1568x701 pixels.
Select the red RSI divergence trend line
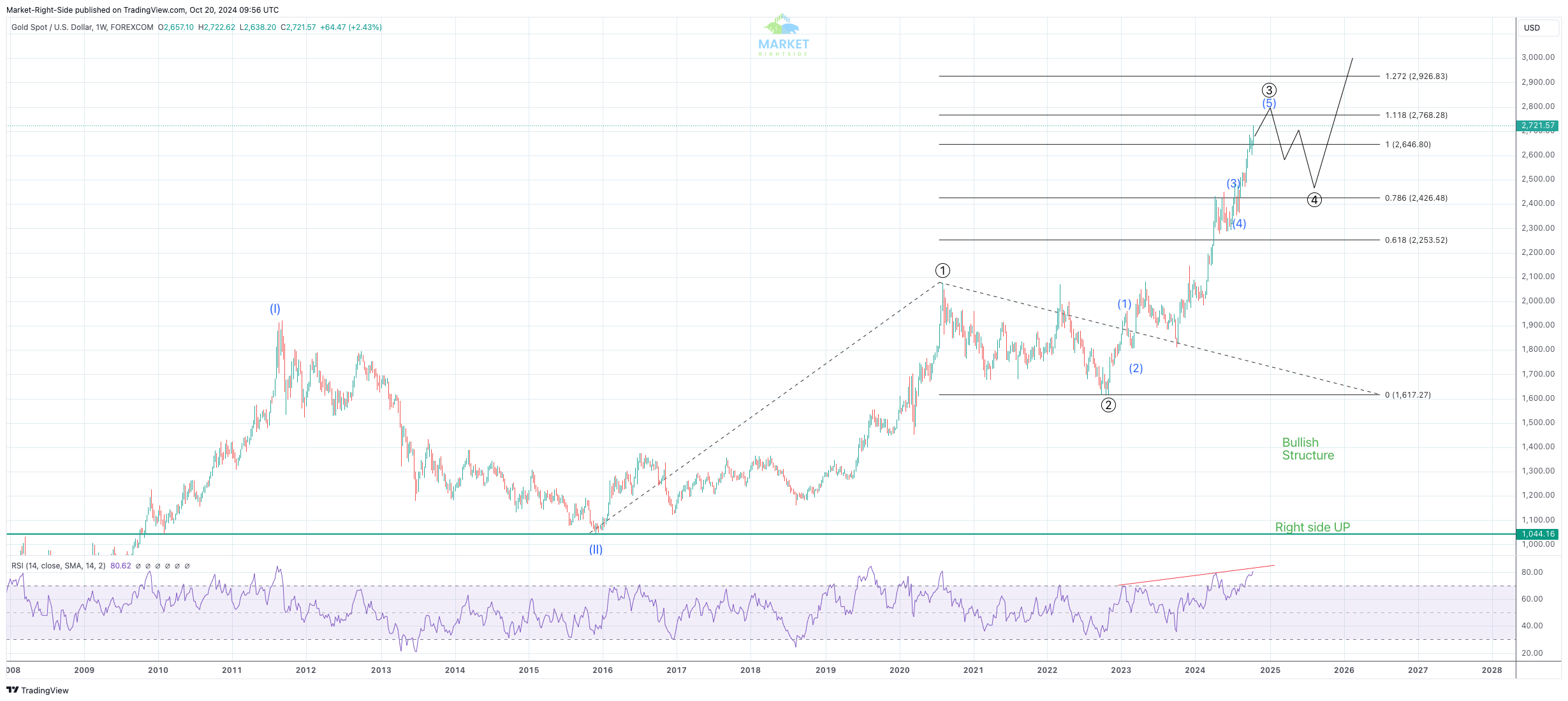pyautogui.click(x=1196, y=575)
